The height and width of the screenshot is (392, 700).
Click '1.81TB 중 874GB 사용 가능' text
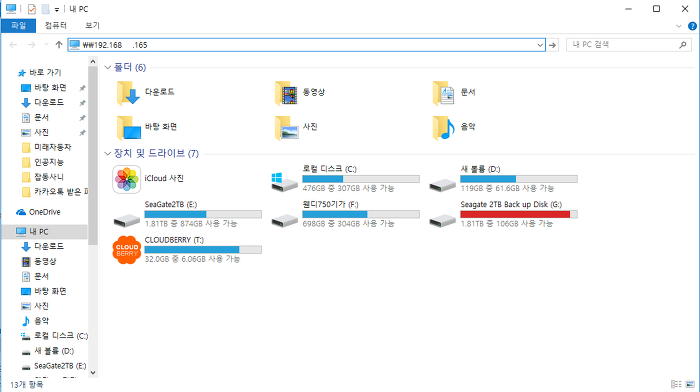[x=191, y=223]
